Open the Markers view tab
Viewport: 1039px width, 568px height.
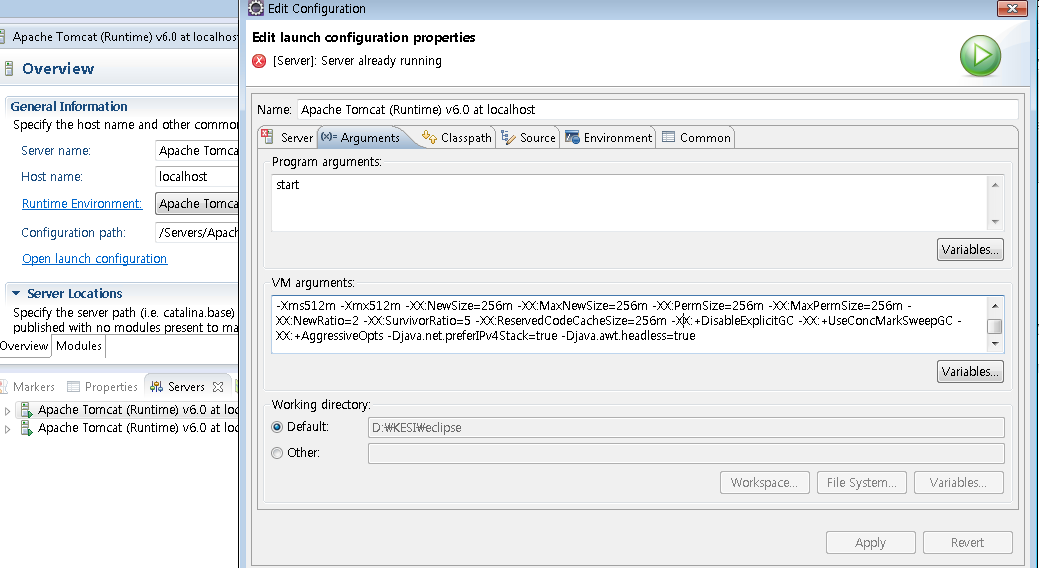click(x=28, y=386)
